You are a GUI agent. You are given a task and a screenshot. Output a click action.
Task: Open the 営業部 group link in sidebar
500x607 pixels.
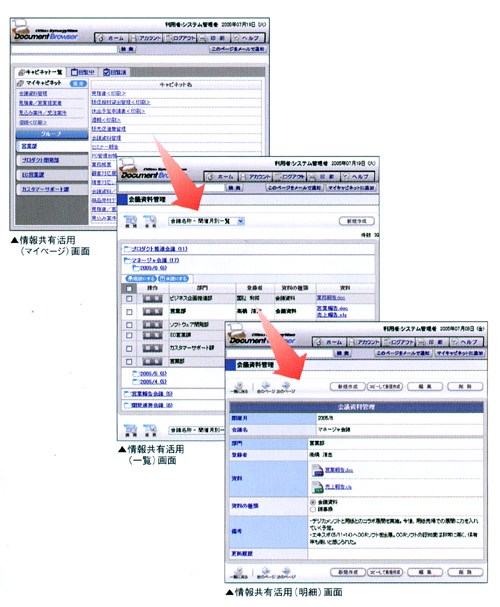pyautogui.click(x=29, y=146)
